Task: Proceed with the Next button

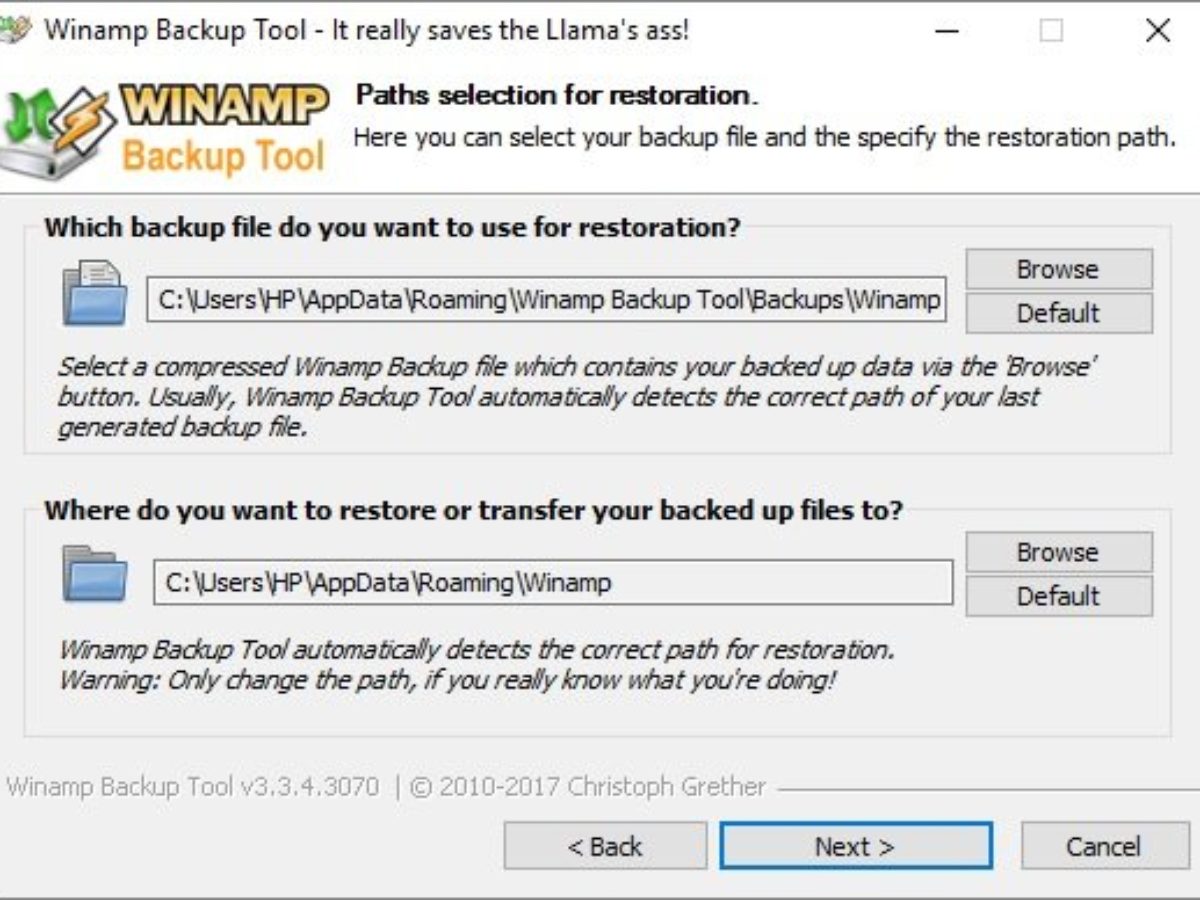Action: coord(855,846)
